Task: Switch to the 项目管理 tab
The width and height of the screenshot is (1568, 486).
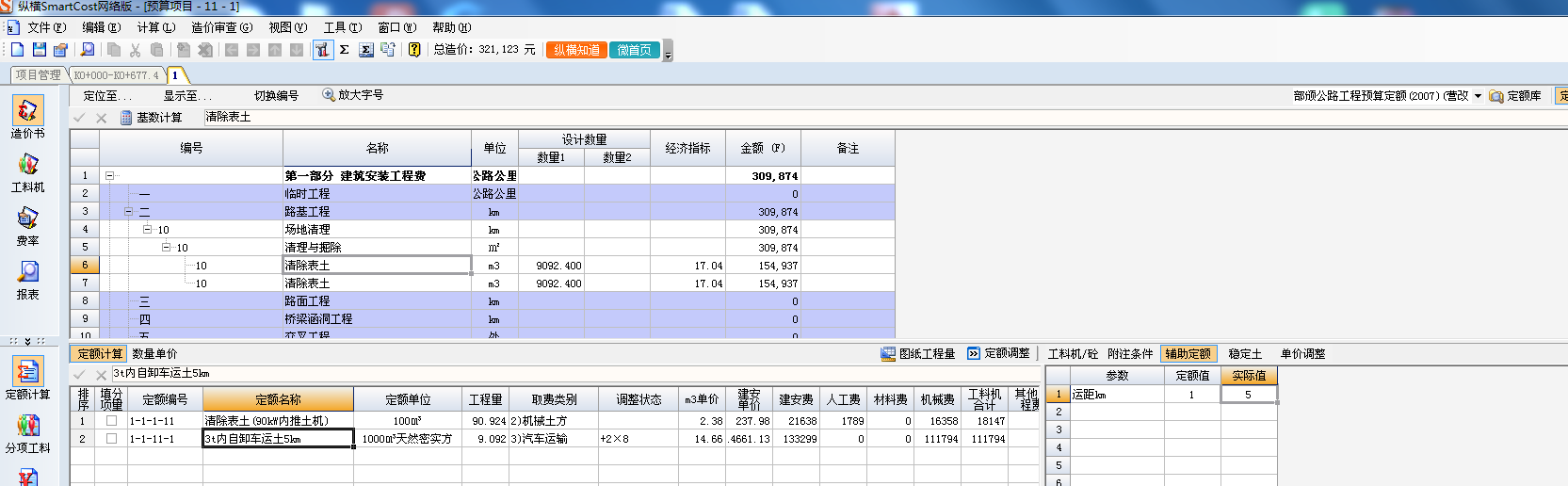Action: point(38,75)
